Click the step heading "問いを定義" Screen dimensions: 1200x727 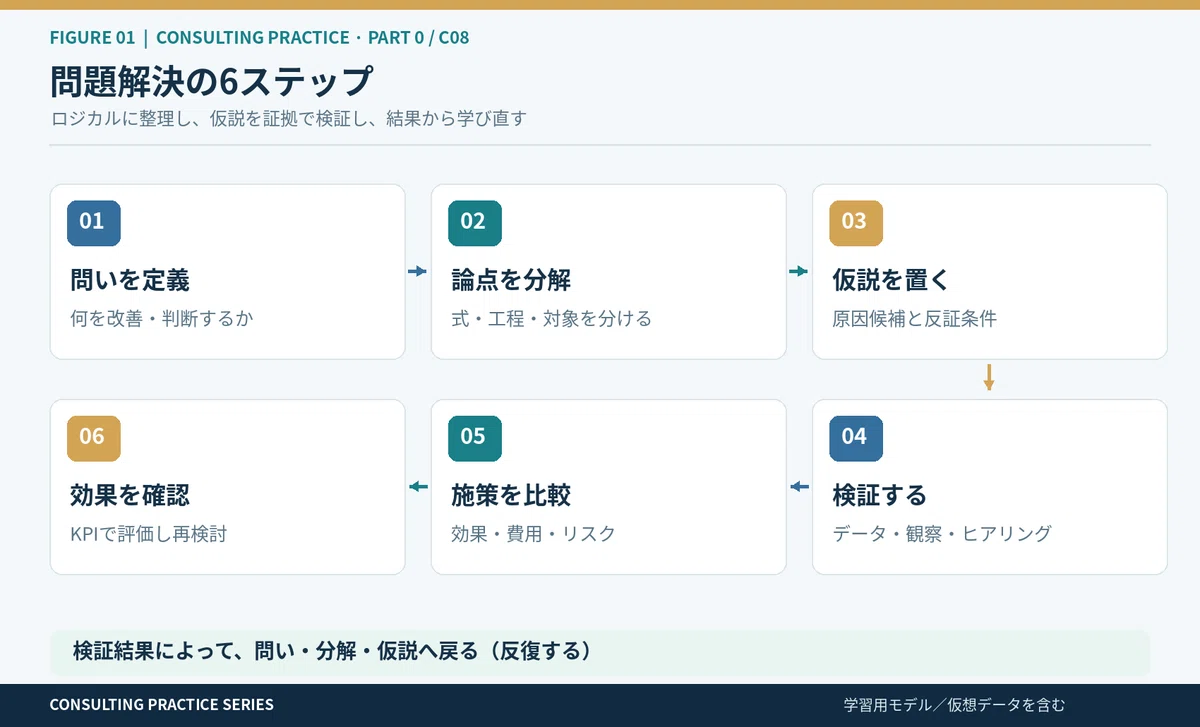point(130,280)
